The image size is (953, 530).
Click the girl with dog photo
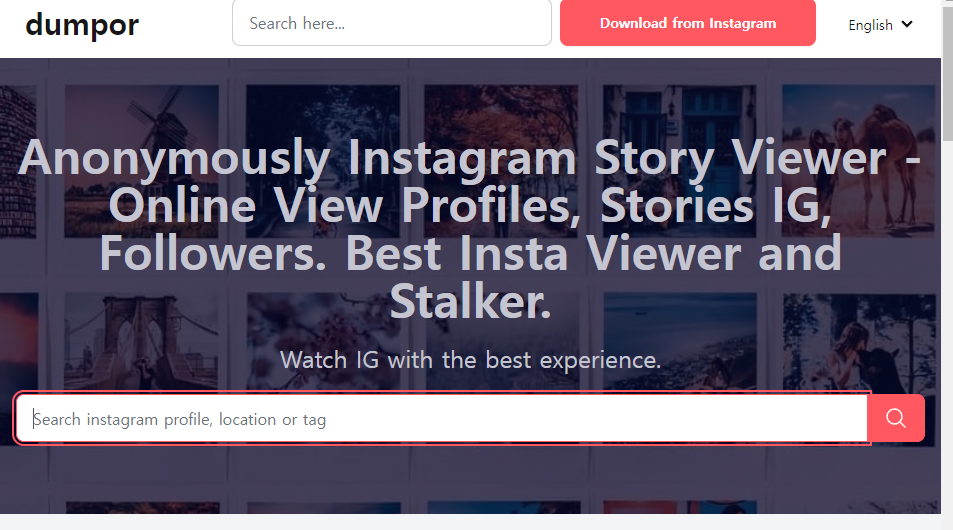pos(858,342)
